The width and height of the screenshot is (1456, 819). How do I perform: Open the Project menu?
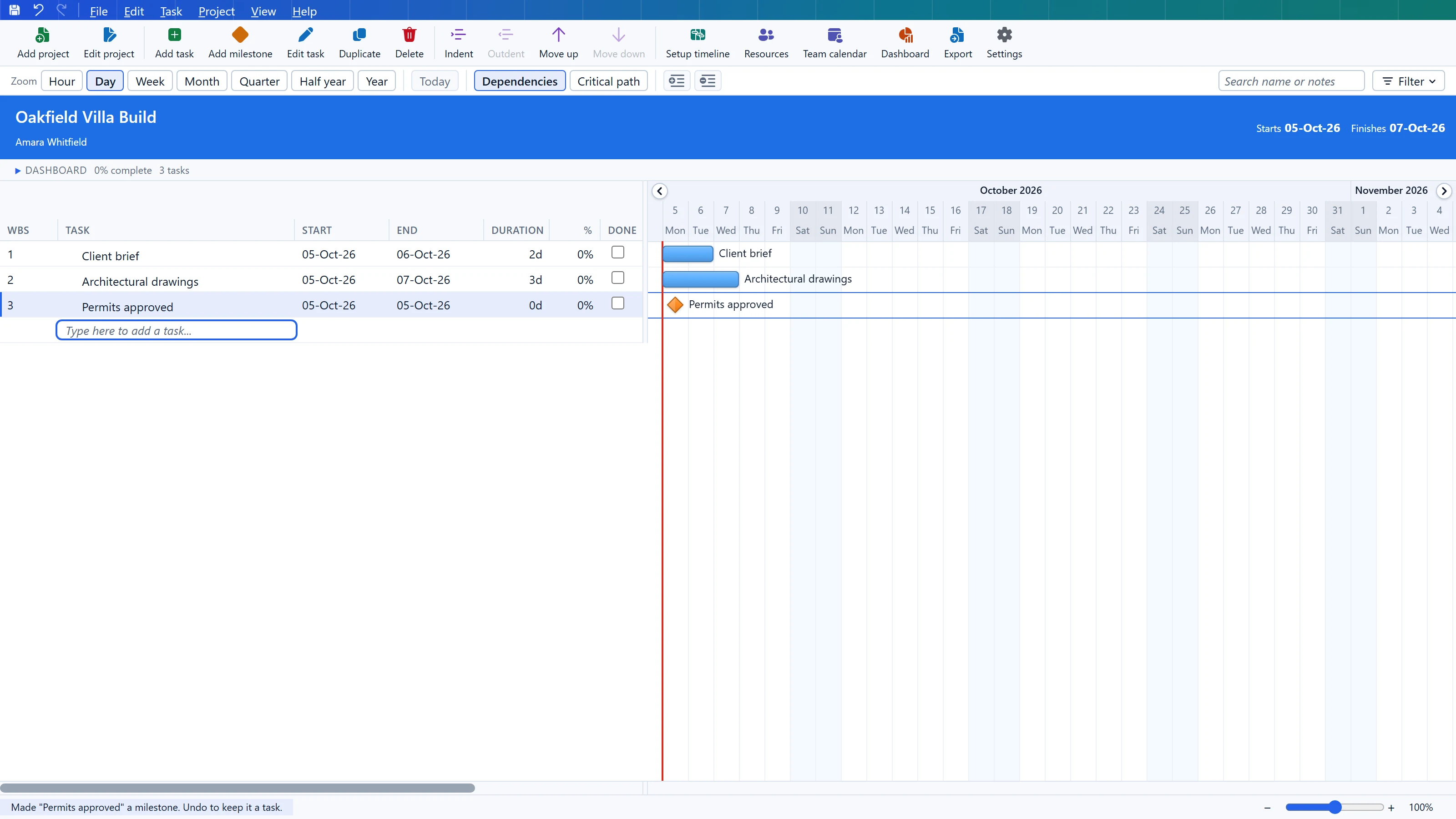click(216, 11)
